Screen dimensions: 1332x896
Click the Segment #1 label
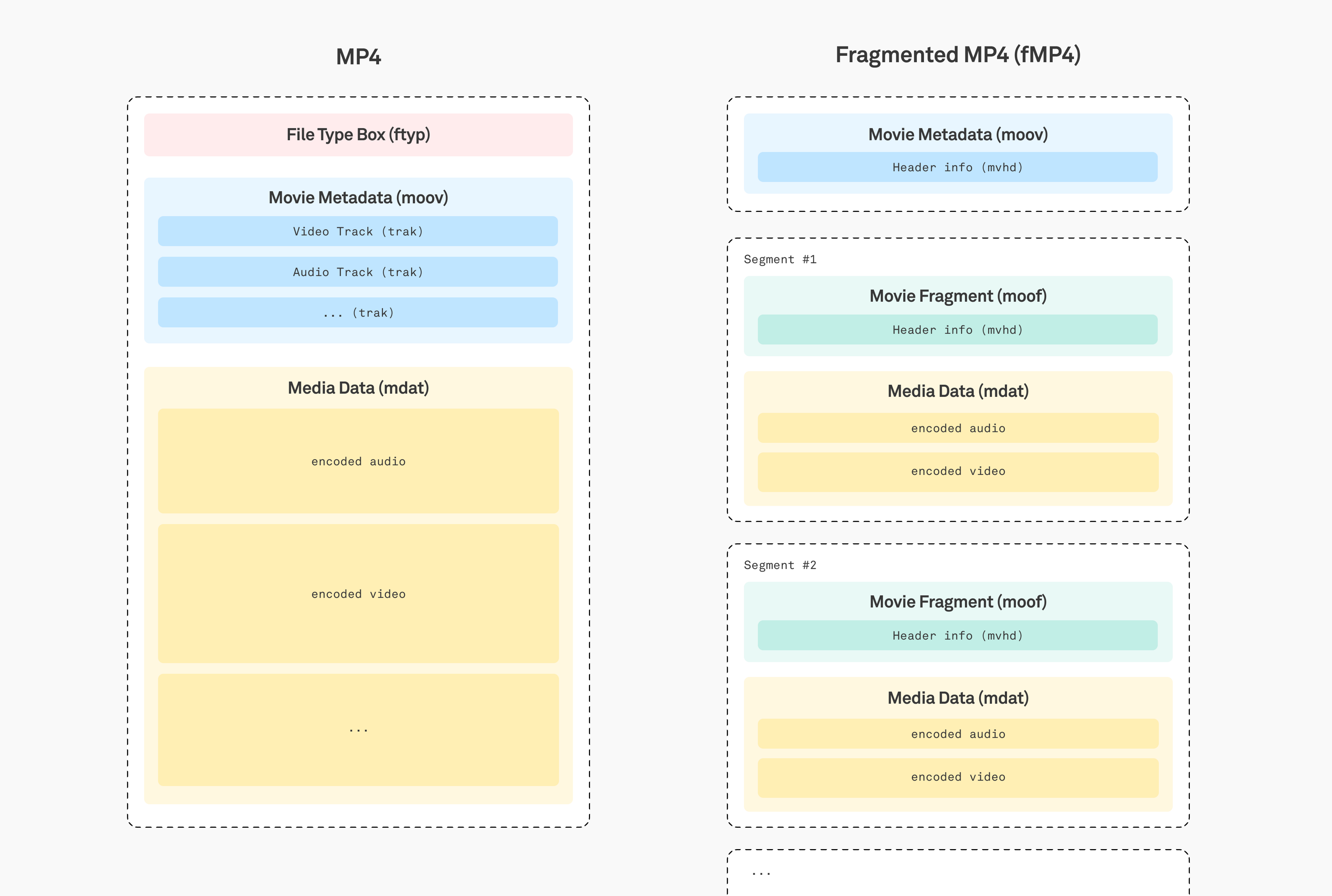(780, 259)
